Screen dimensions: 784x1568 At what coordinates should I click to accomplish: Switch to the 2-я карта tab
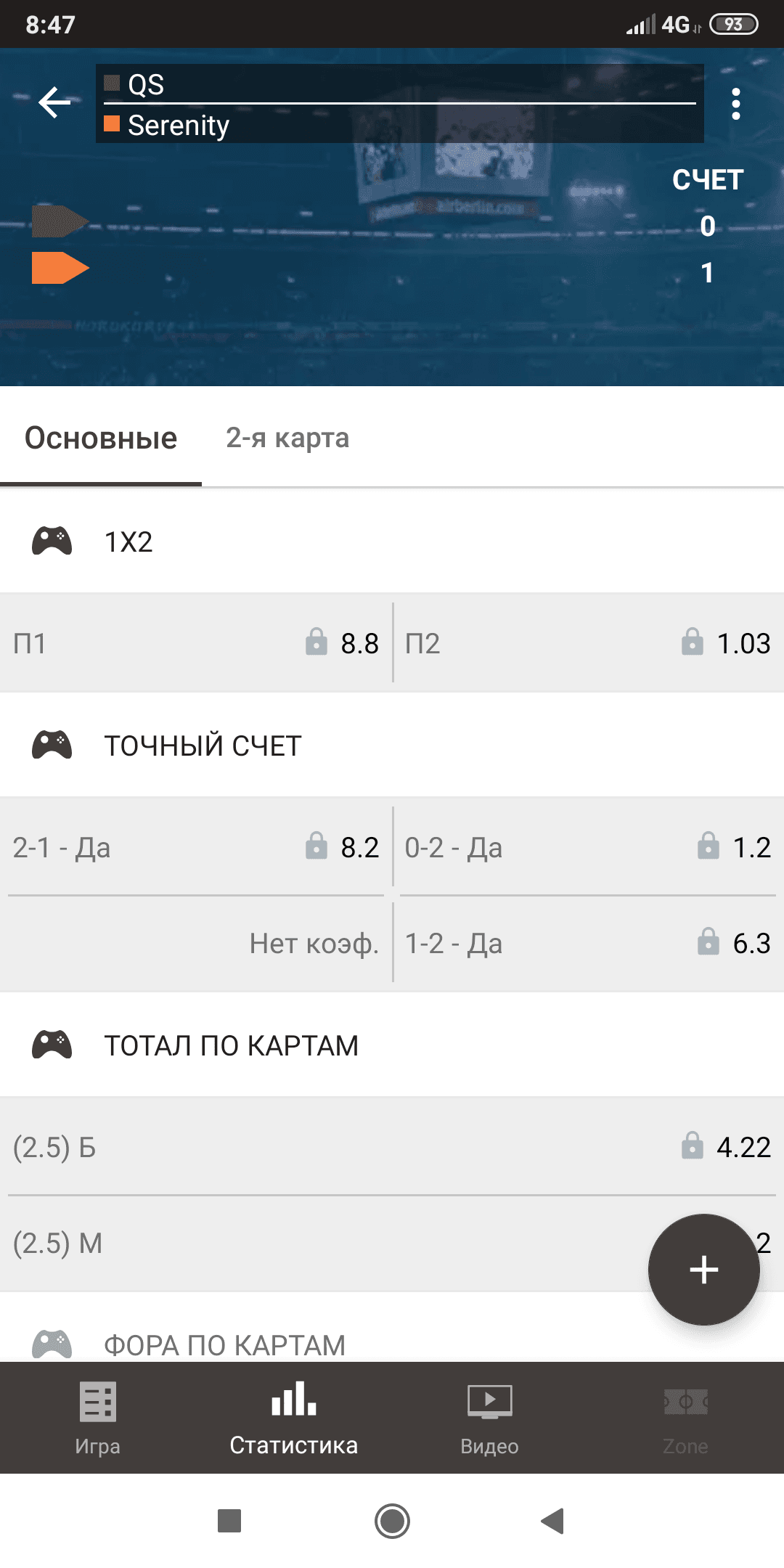click(287, 438)
